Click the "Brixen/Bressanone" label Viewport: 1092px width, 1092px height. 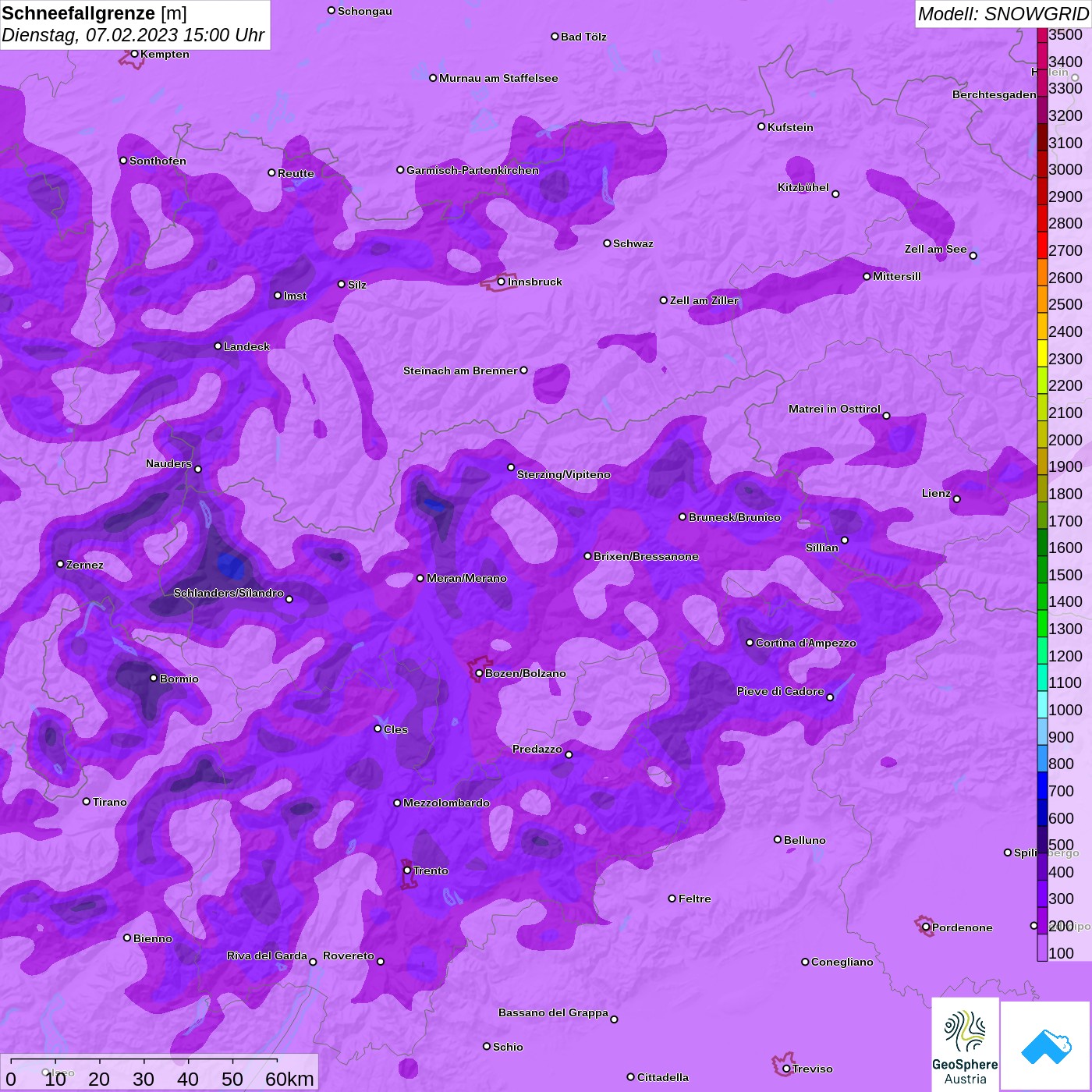point(646,556)
